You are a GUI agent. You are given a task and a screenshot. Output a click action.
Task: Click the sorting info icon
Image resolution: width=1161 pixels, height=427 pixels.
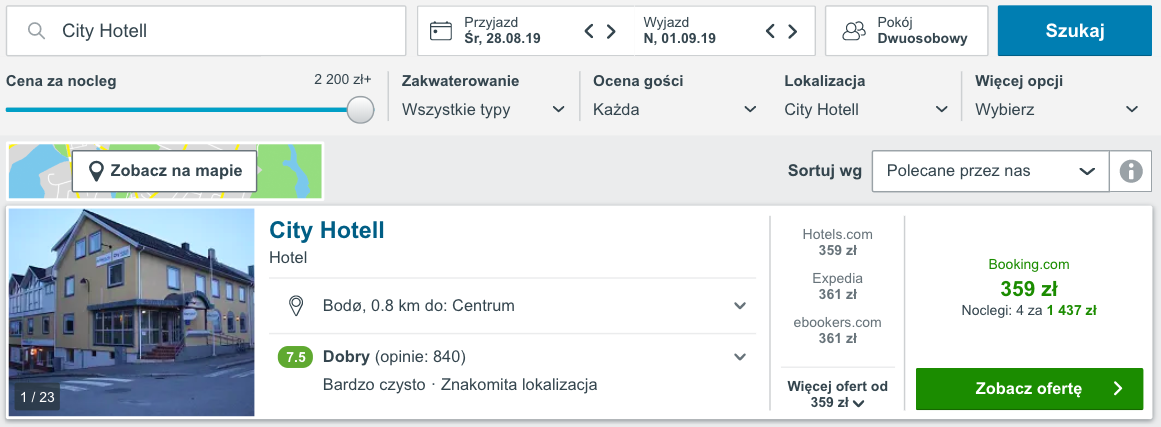click(x=1131, y=171)
